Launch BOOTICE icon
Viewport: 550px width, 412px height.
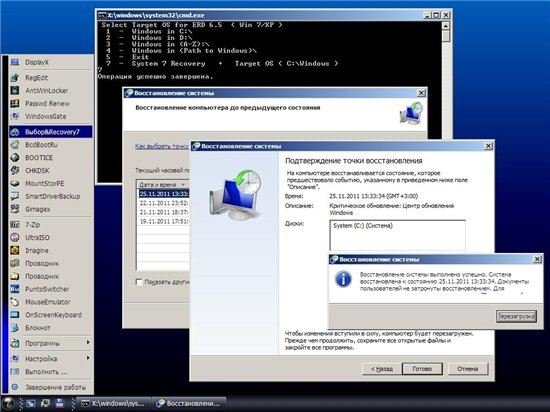coord(15,157)
